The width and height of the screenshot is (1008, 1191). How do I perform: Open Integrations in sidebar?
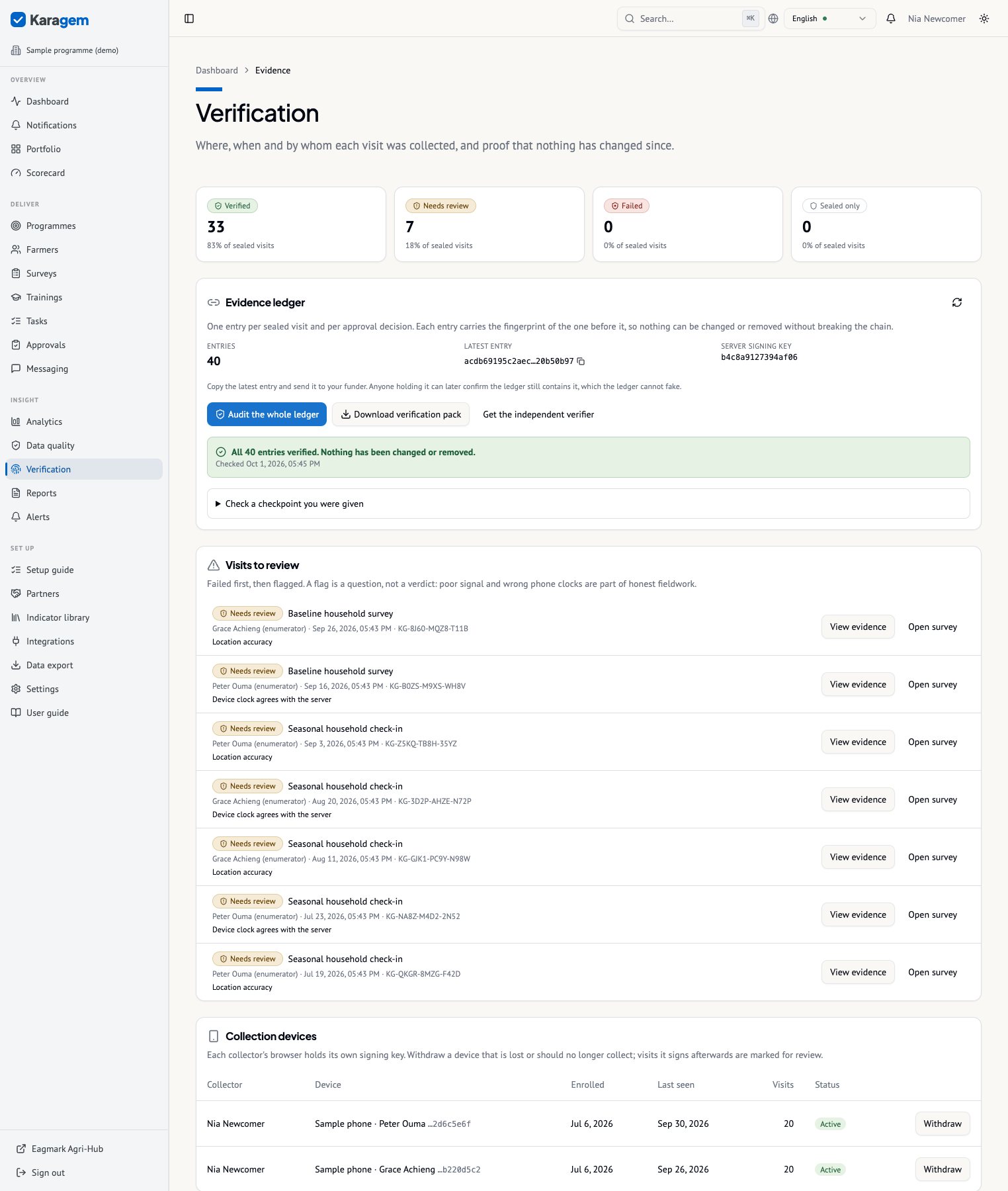pyautogui.click(x=83, y=641)
